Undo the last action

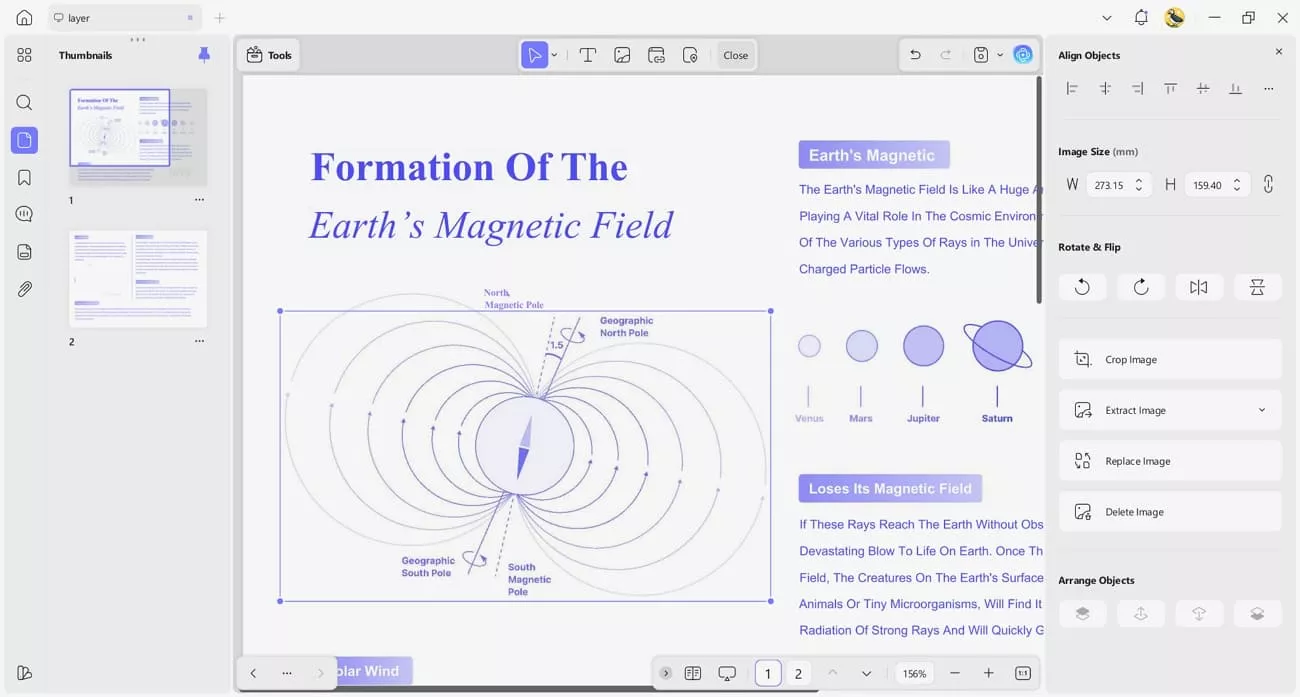click(914, 55)
